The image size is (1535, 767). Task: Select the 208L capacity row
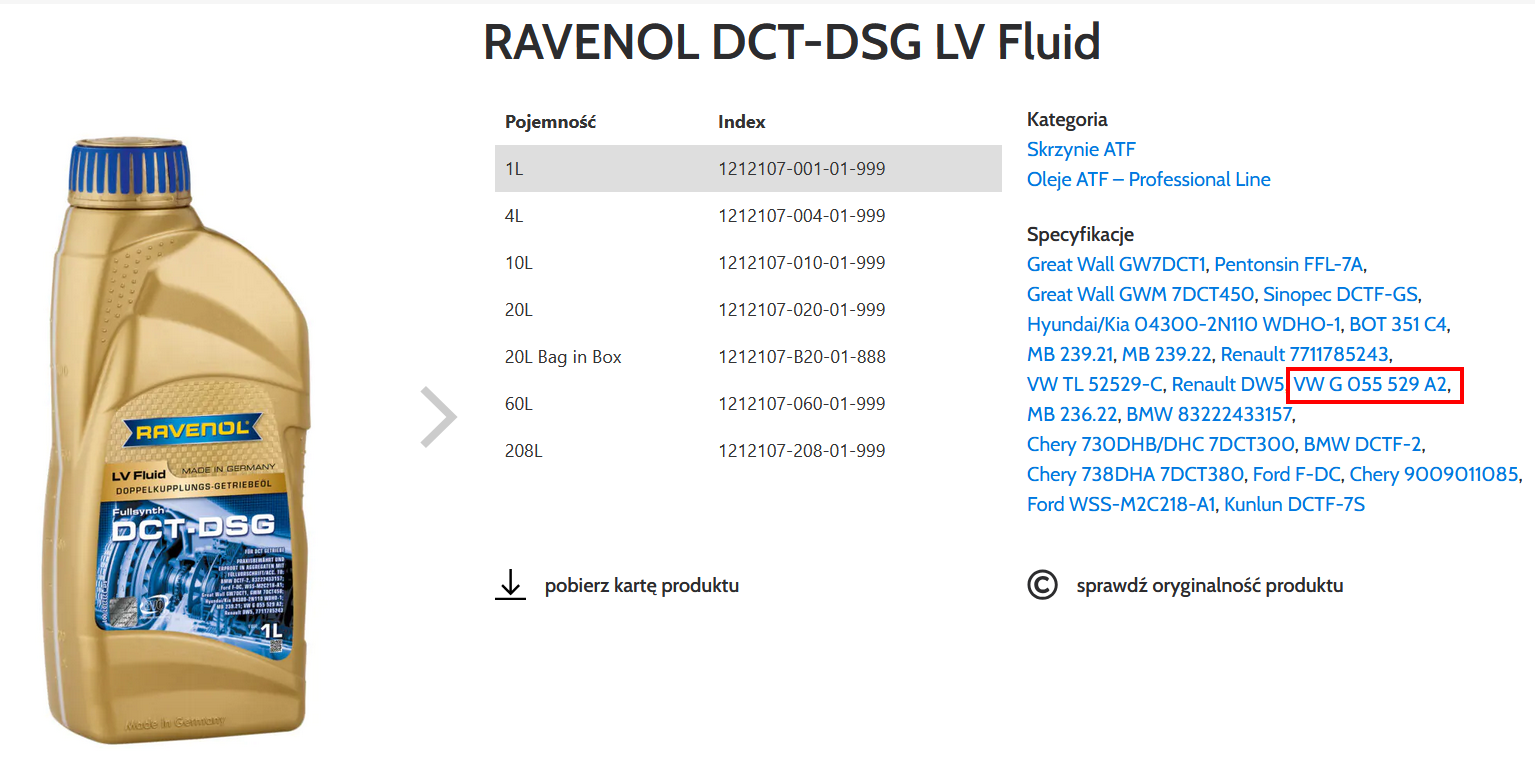(x=747, y=451)
